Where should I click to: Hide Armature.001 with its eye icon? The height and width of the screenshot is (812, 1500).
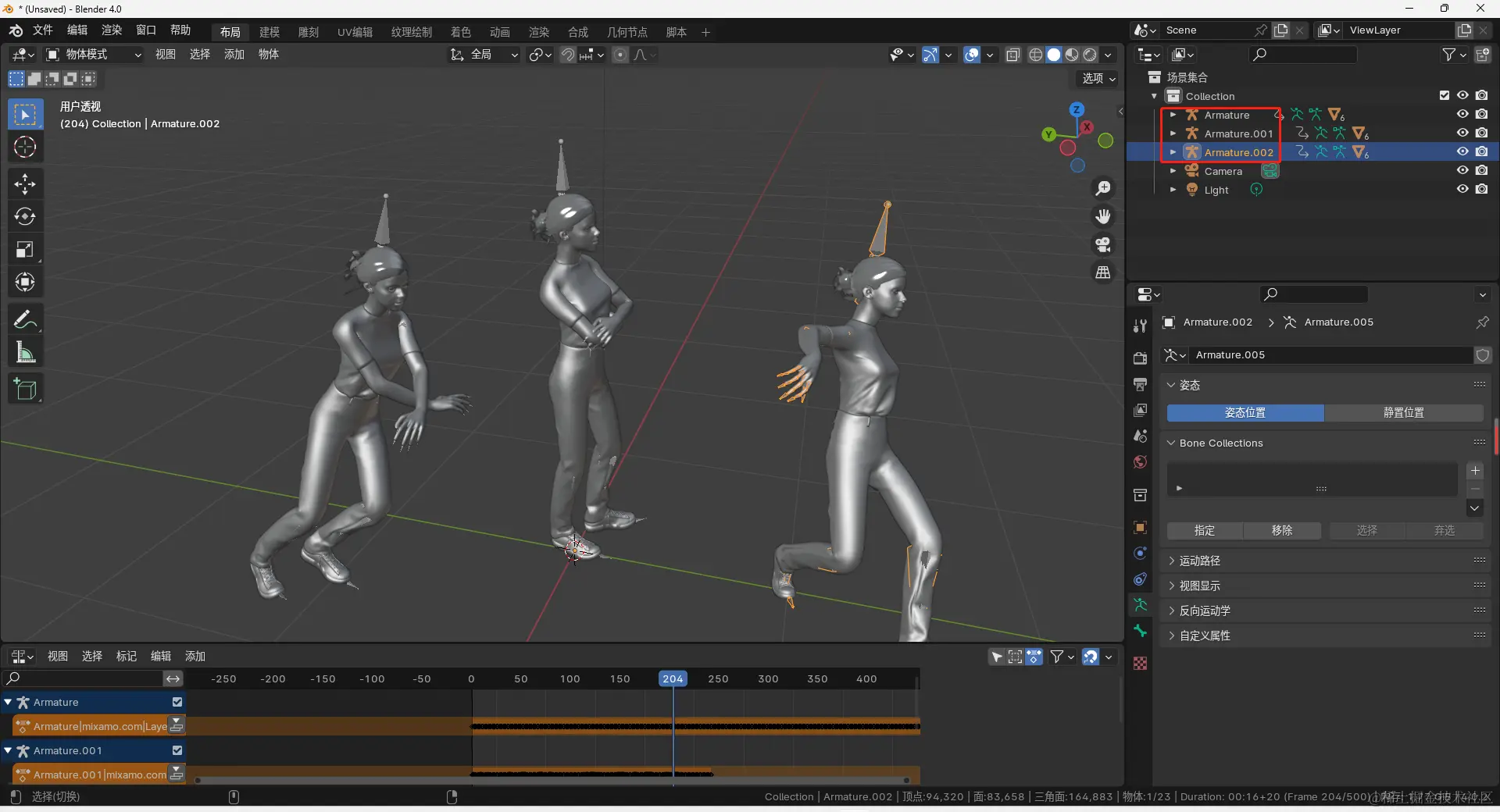coord(1462,134)
